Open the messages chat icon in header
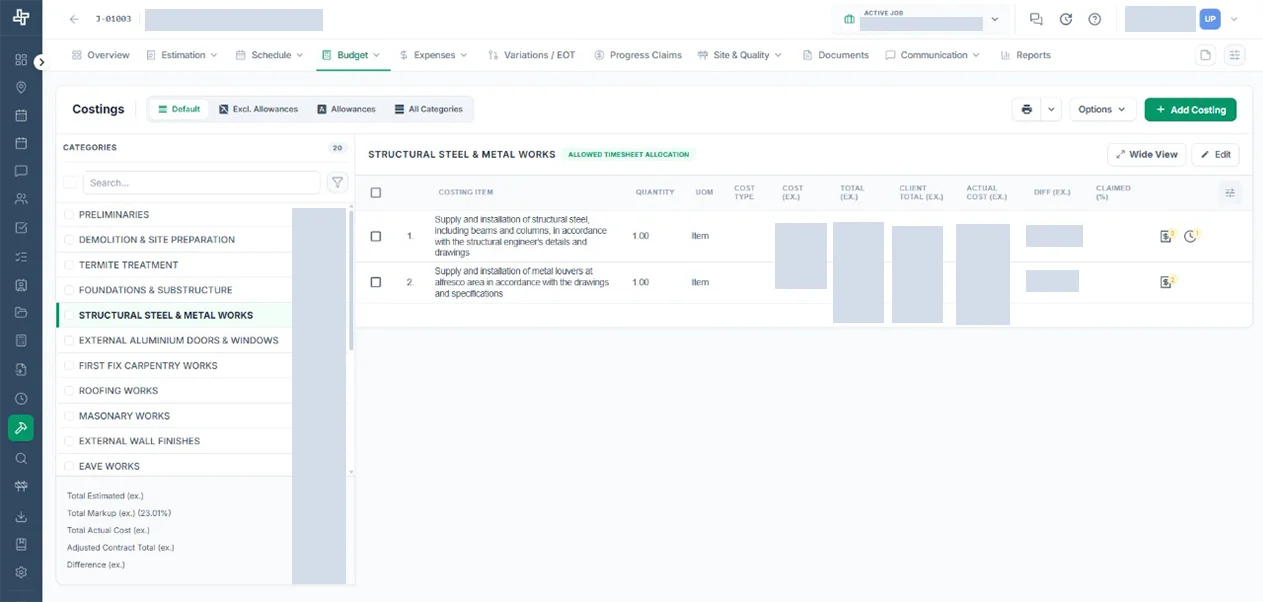Image resolution: width=1263 pixels, height=602 pixels. pyautogui.click(x=1036, y=19)
